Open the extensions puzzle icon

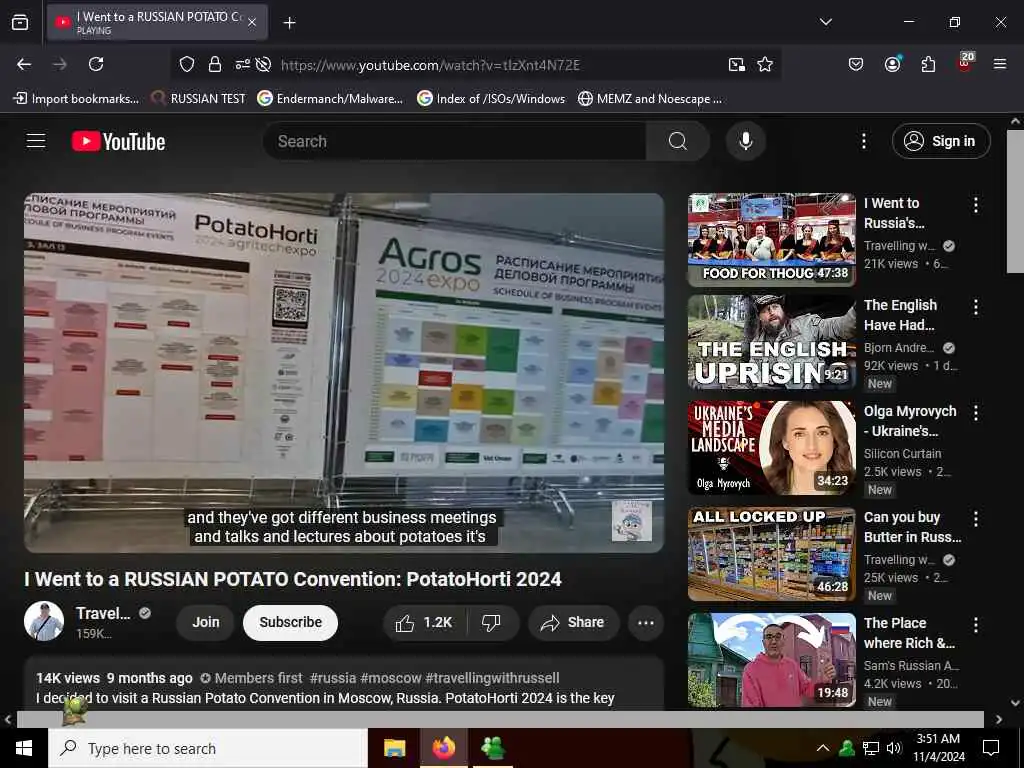tap(928, 64)
